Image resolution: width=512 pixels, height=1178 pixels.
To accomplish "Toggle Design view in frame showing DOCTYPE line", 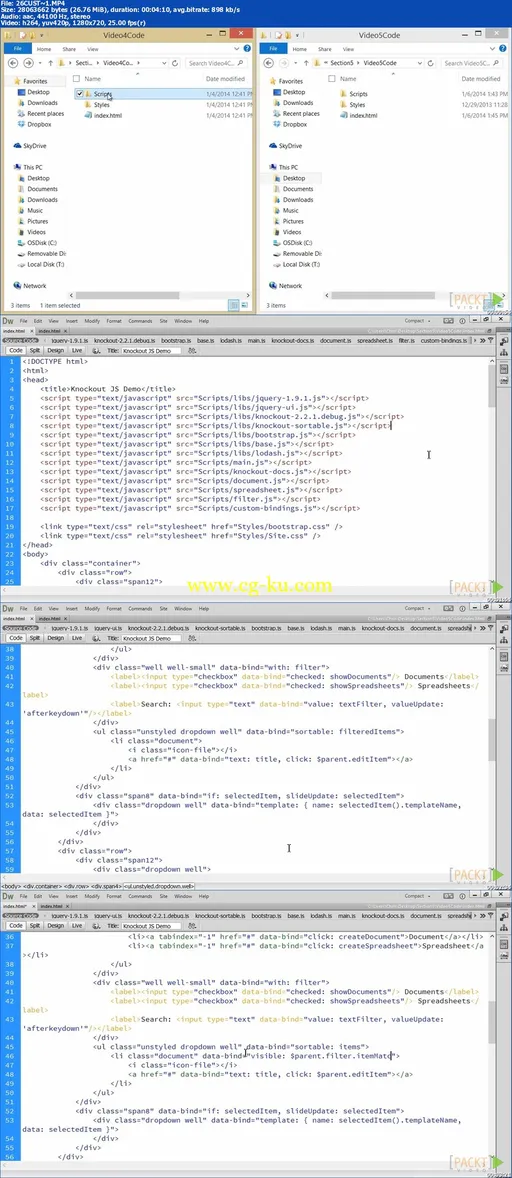I will pyautogui.click(x=56, y=350).
